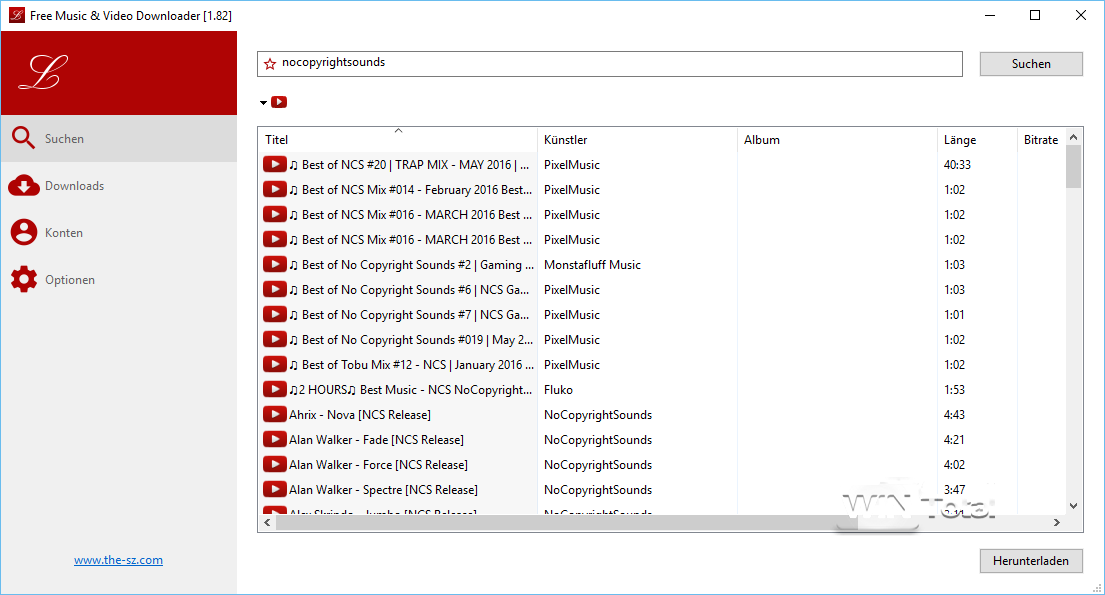Click YouTube icon of Alan Walker - Spectre row
The height and width of the screenshot is (595, 1105).
pos(274,490)
